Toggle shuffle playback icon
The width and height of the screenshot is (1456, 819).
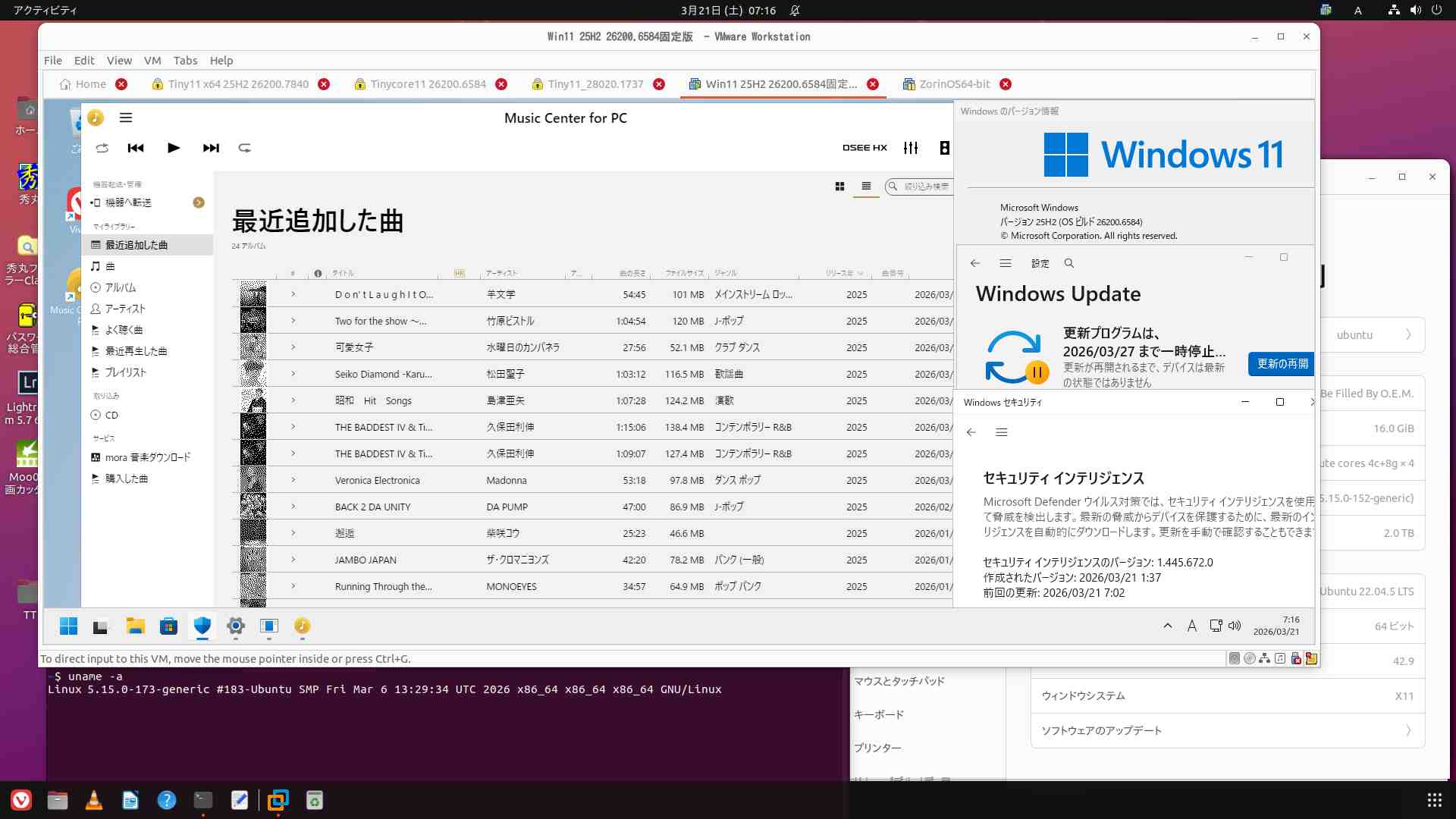pyautogui.click(x=102, y=148)
